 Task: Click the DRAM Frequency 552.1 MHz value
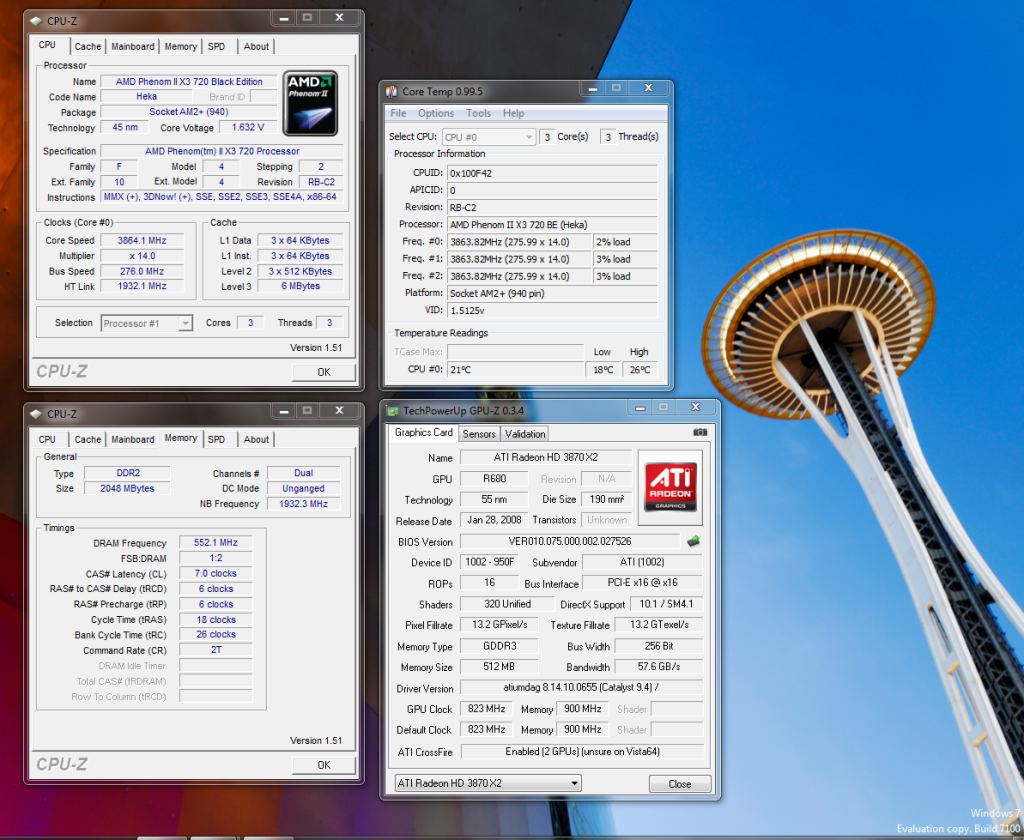click(x=216, y=543)
